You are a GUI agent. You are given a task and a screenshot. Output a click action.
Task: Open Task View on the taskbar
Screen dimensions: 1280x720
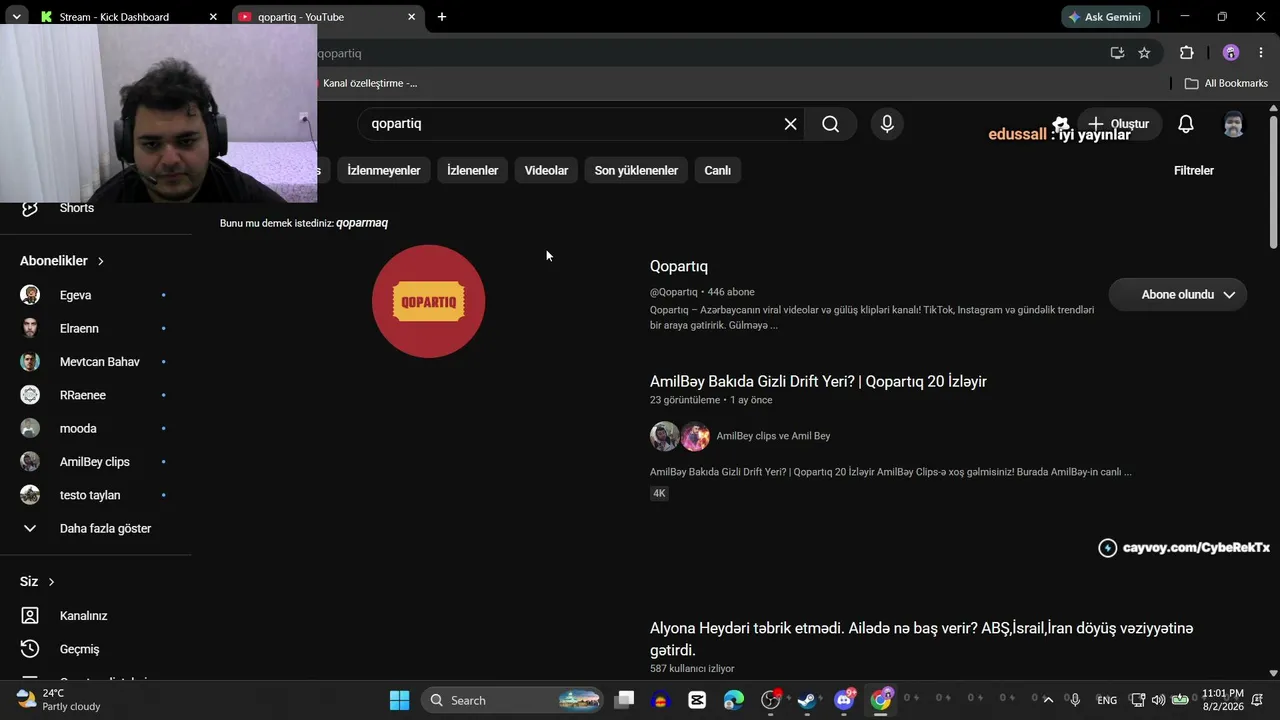(x=625, y=700)
